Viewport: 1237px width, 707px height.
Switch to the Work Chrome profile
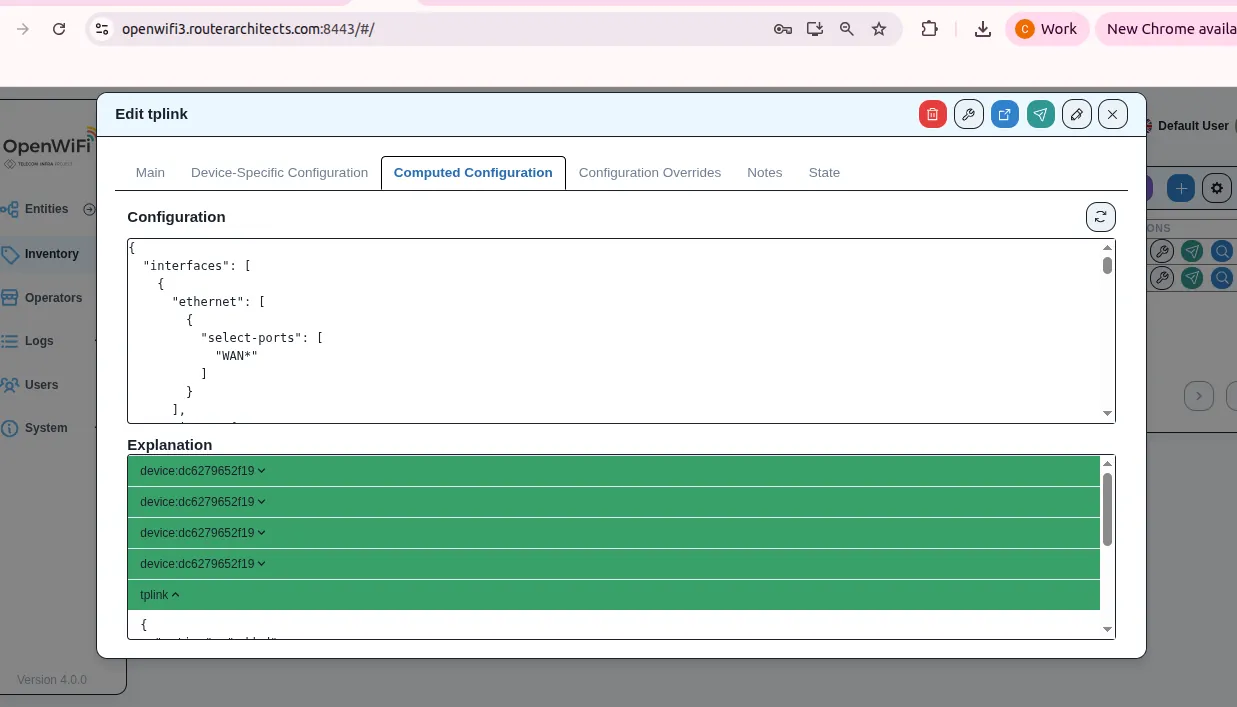(1048, 28)
